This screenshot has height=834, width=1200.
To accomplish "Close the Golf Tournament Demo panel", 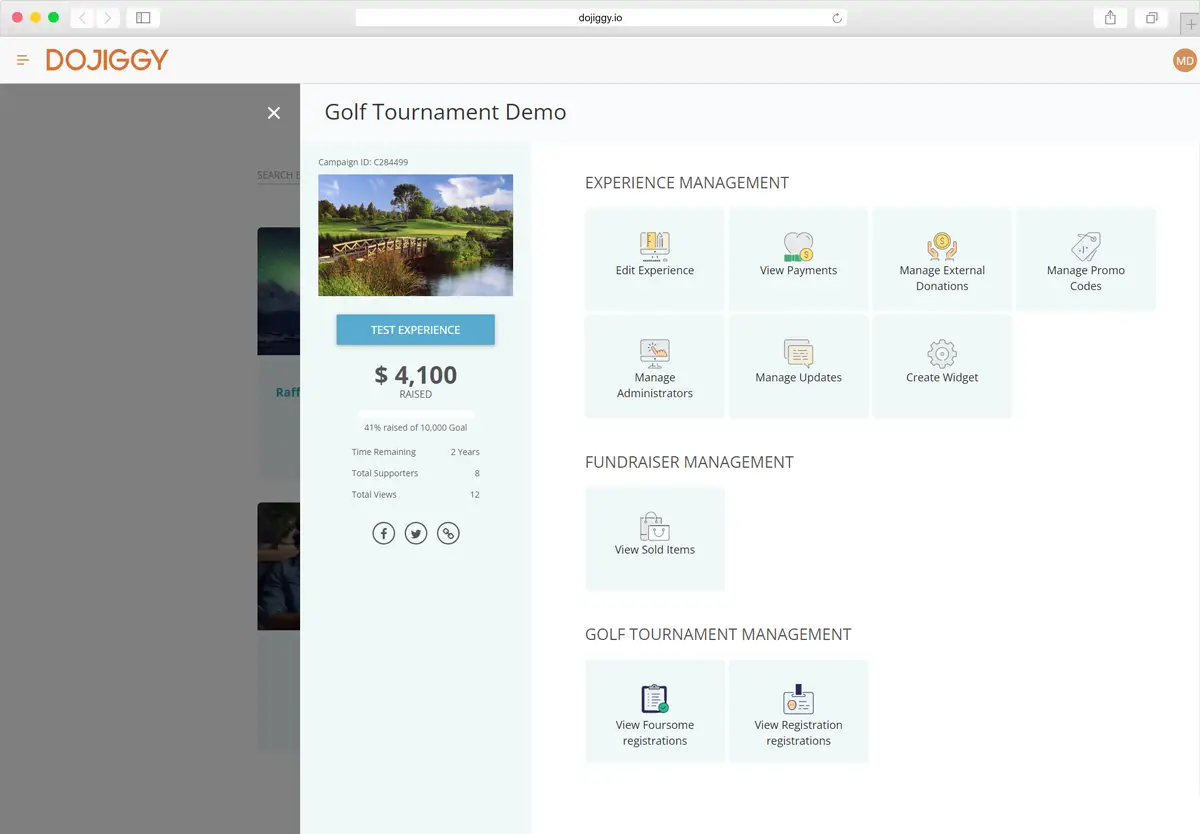I will click(274, 113).
